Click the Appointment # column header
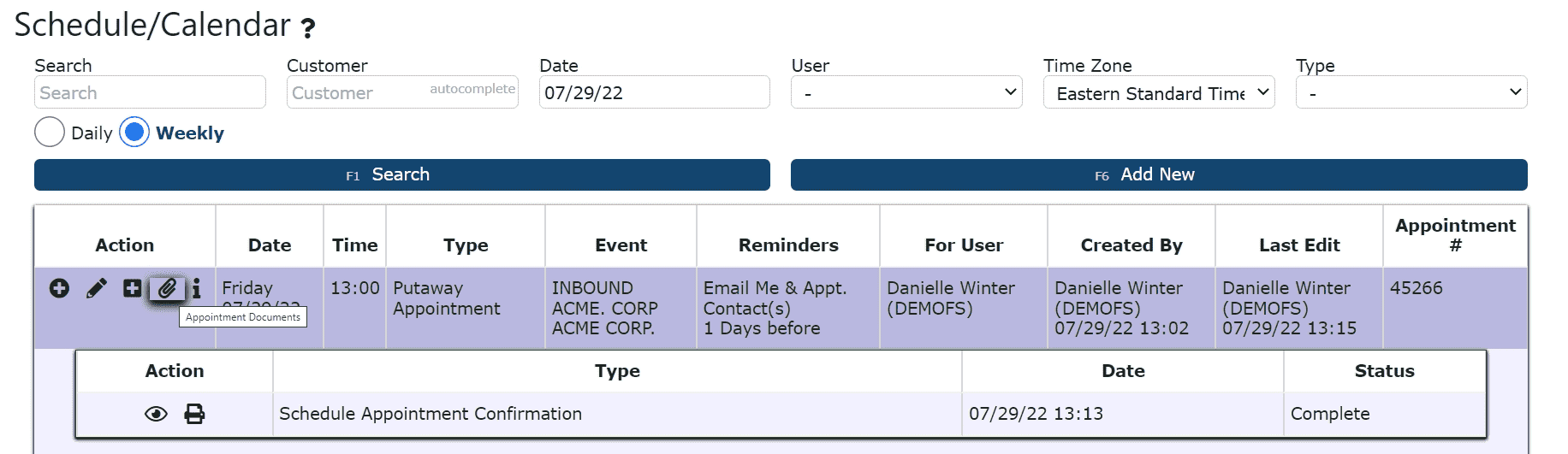1568x454 pixels. pyautogui.click(x=1455, y=235)
